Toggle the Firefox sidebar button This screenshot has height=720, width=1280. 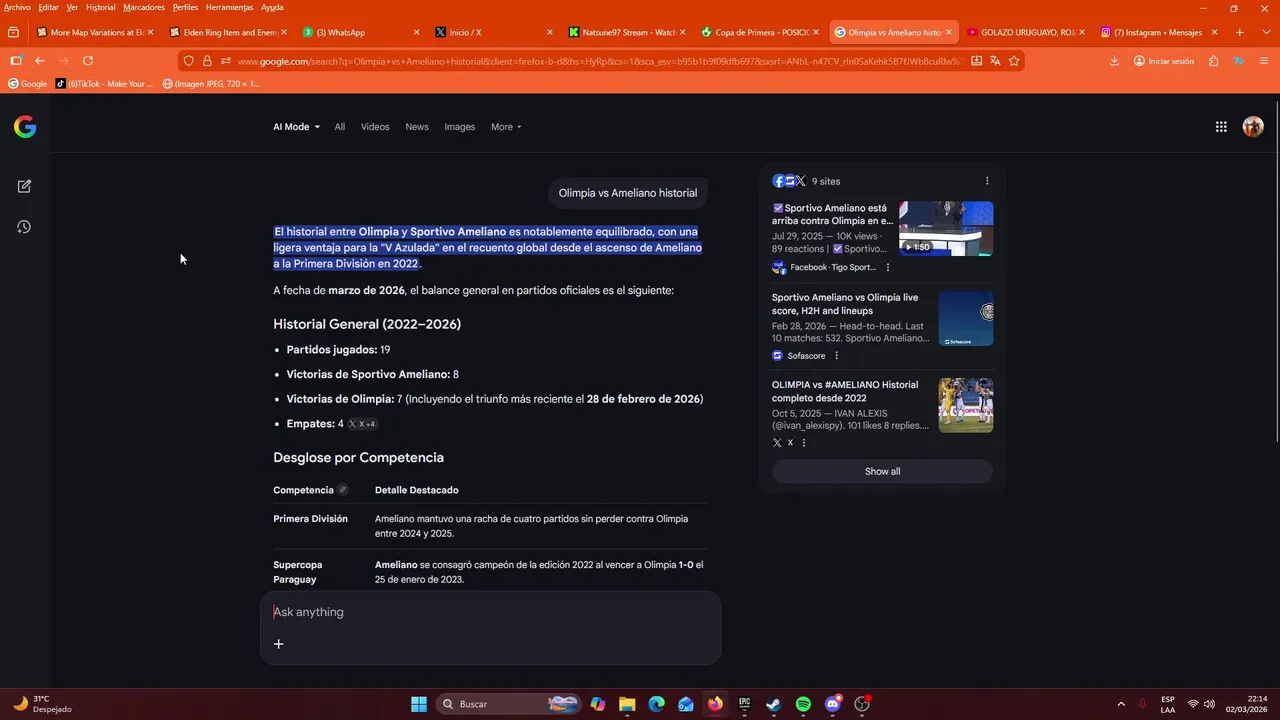[16, 61]
